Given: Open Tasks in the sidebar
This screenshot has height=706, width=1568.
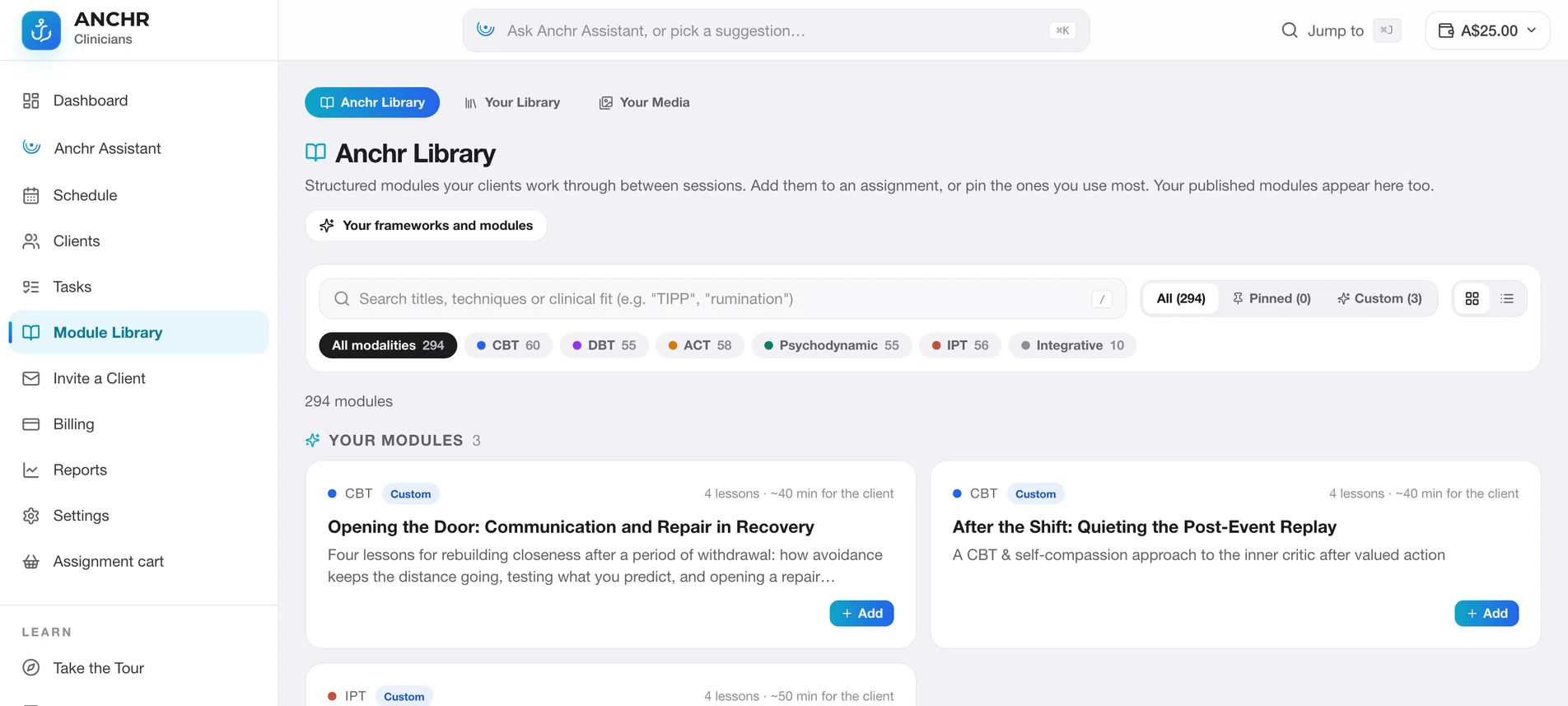Looking at the screenshot, I should pos(138,287).
